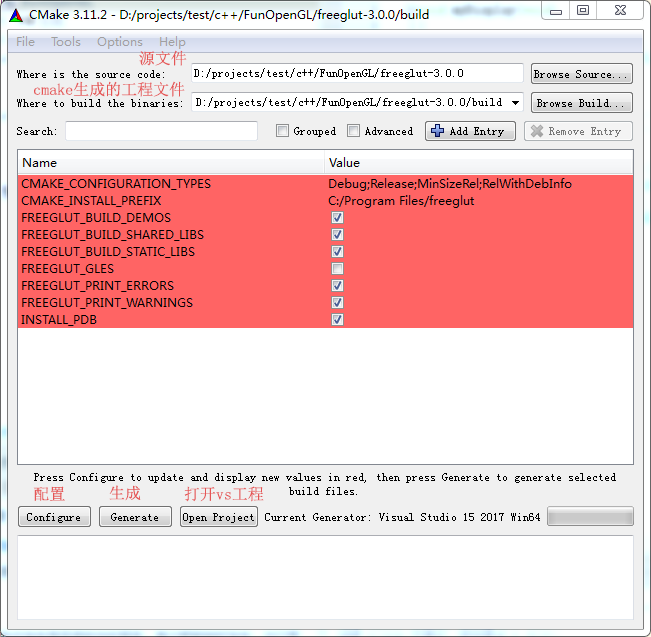Click the blue plus Add Entry icon
This screenshot has height=637, width=651.
(437, 131)
